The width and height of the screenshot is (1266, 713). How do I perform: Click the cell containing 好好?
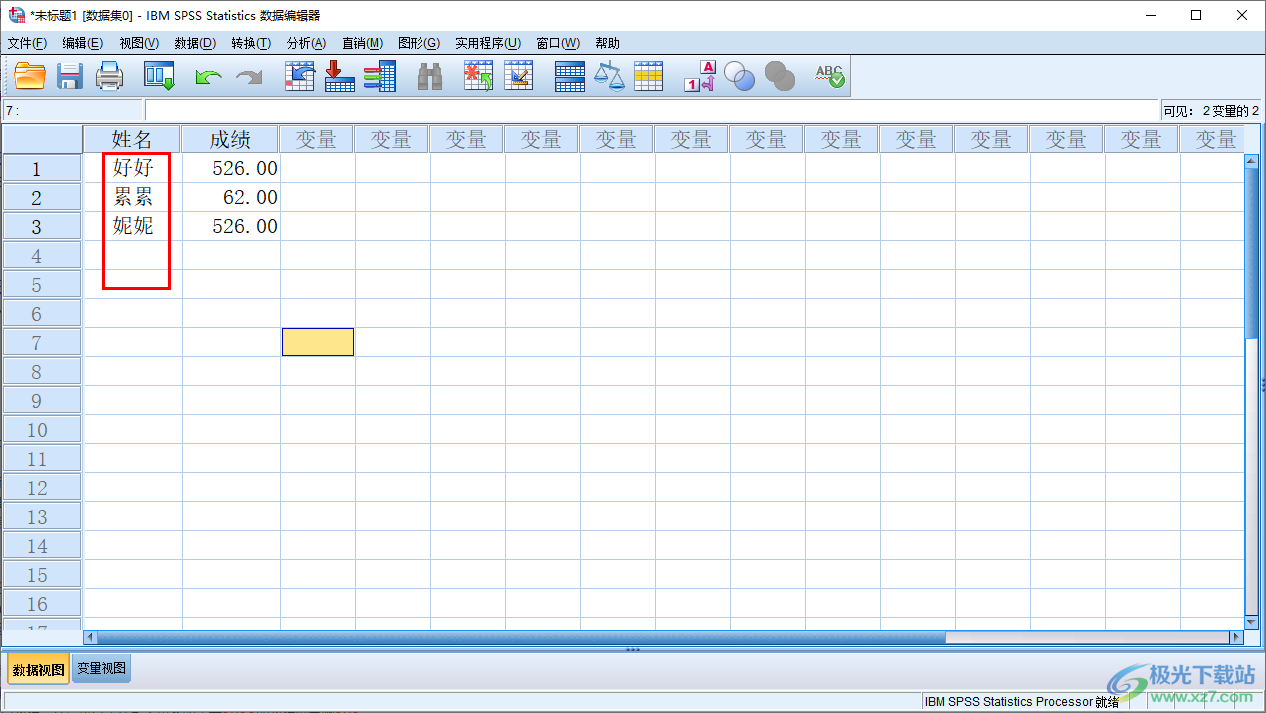click(x=133, y=168)
